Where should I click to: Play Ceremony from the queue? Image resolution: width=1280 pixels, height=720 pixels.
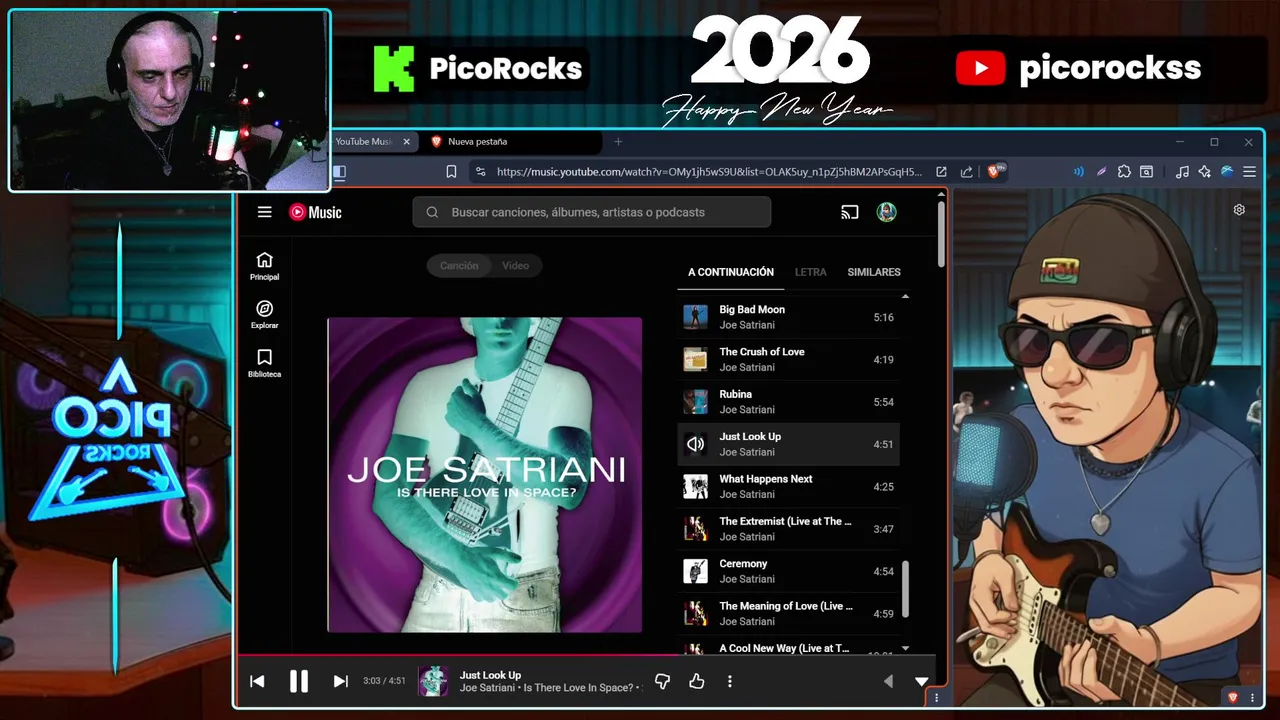[x=788, y=571]
